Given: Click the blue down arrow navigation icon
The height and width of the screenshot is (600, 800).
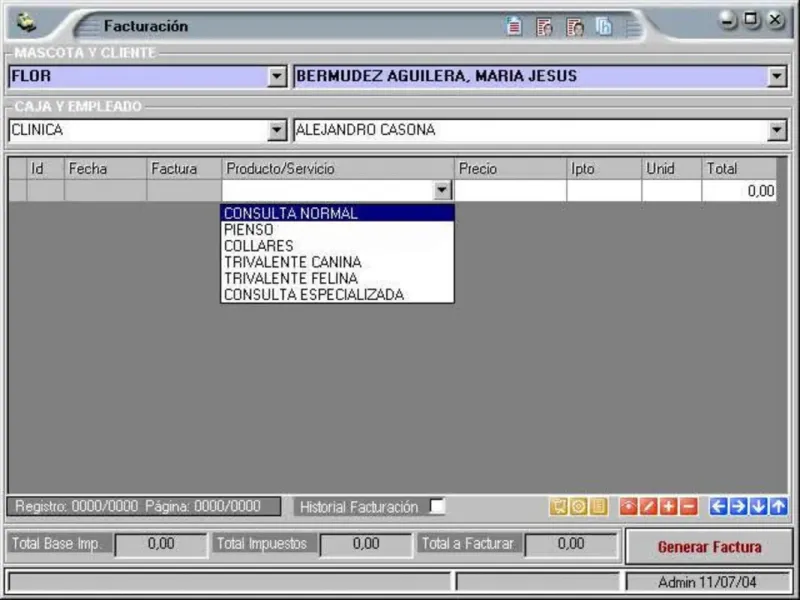Looking at the screenshot, I should click(758, 507).
